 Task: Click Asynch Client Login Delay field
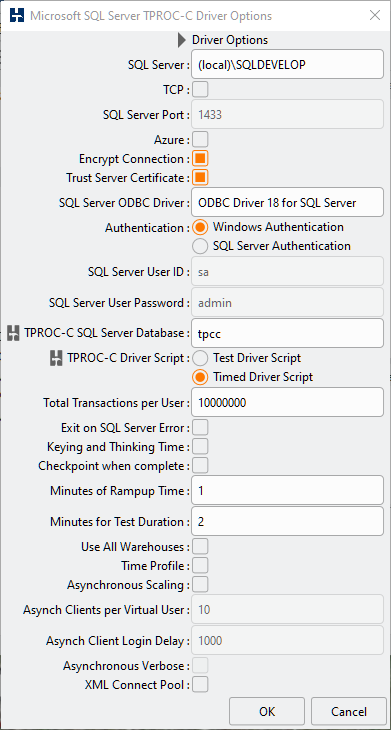click(287, 640)
